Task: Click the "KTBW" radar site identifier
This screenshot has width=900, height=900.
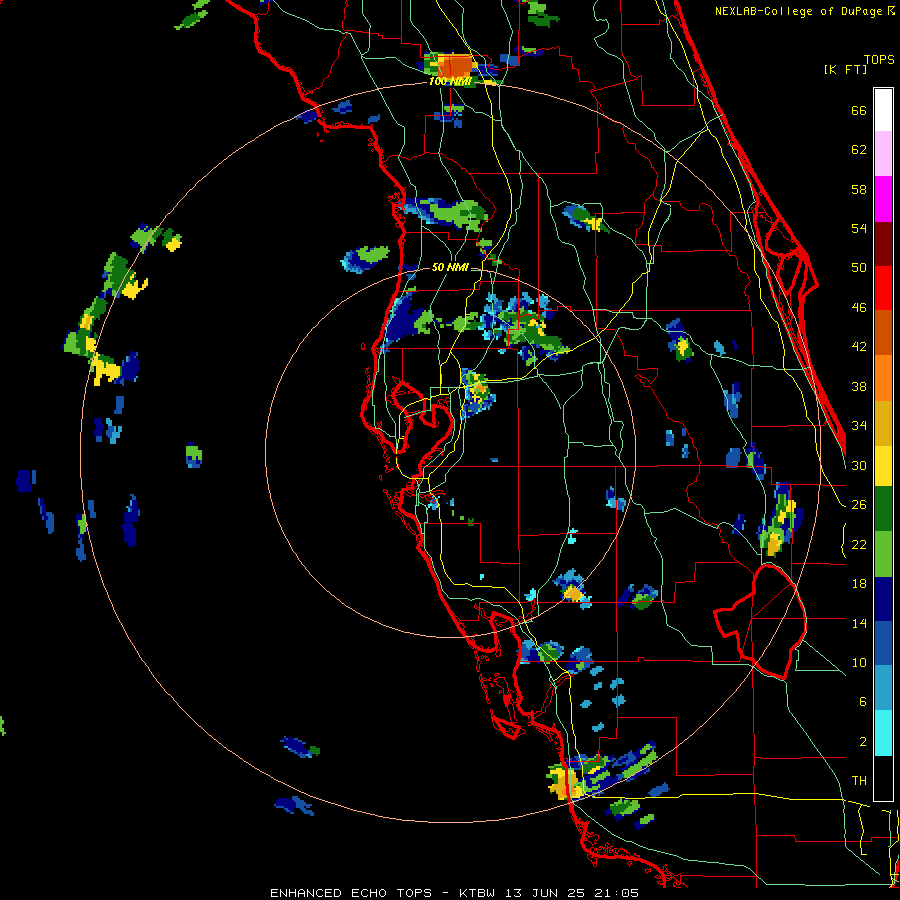Action: tap(479, 893)
